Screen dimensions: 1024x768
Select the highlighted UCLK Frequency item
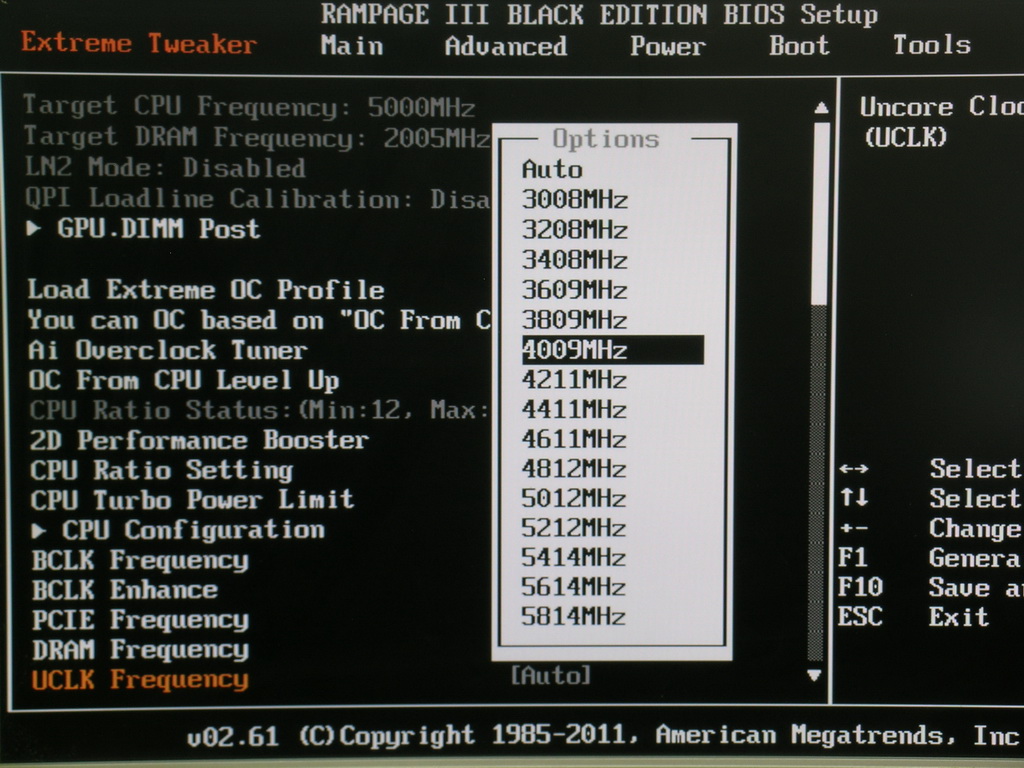coord(140,680)
